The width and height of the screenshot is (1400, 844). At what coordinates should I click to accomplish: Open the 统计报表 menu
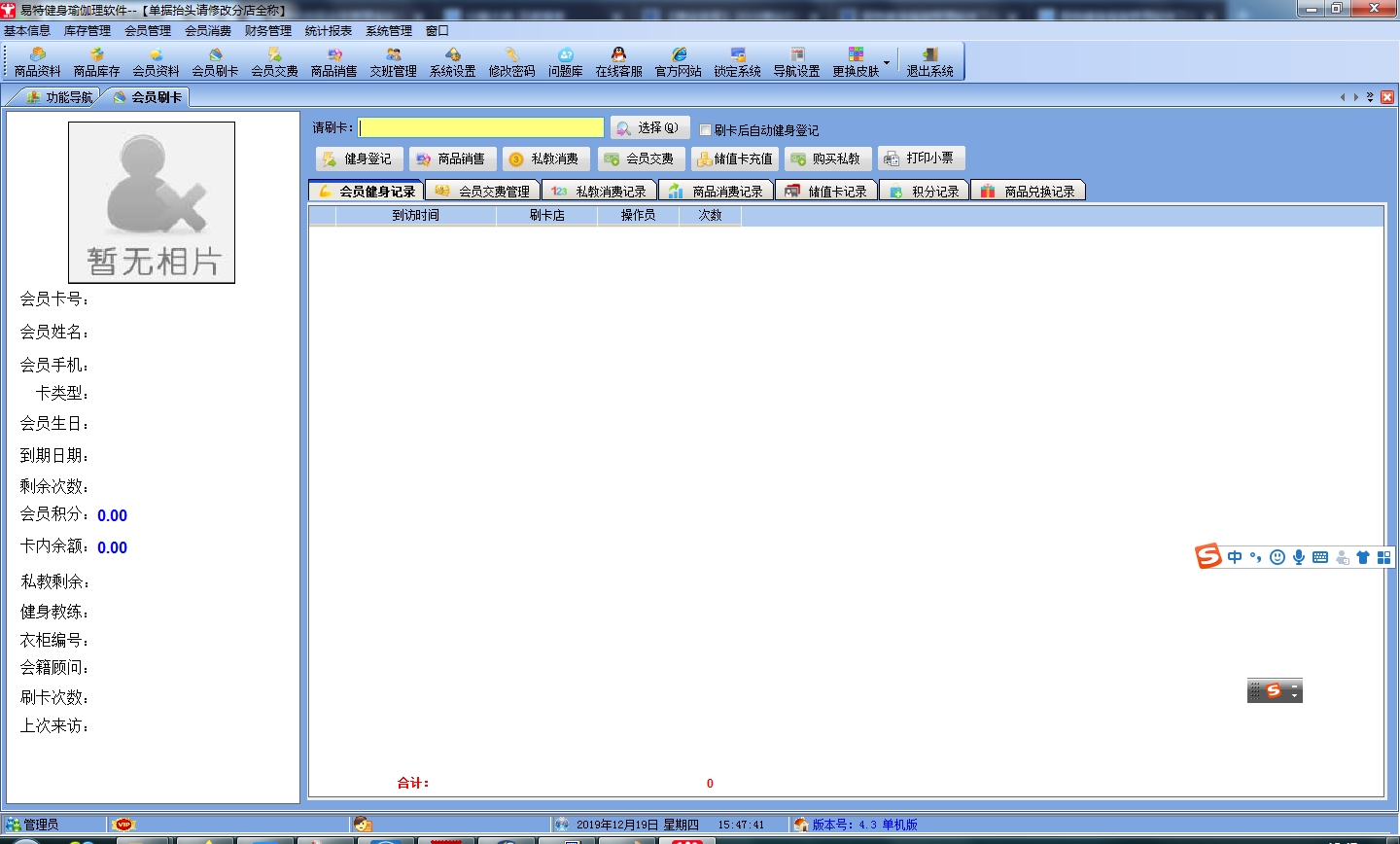(329, 31)
